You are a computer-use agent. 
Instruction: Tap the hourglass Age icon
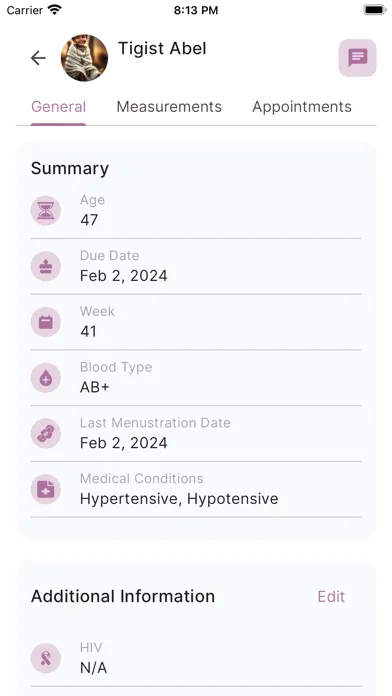[46, 210]
